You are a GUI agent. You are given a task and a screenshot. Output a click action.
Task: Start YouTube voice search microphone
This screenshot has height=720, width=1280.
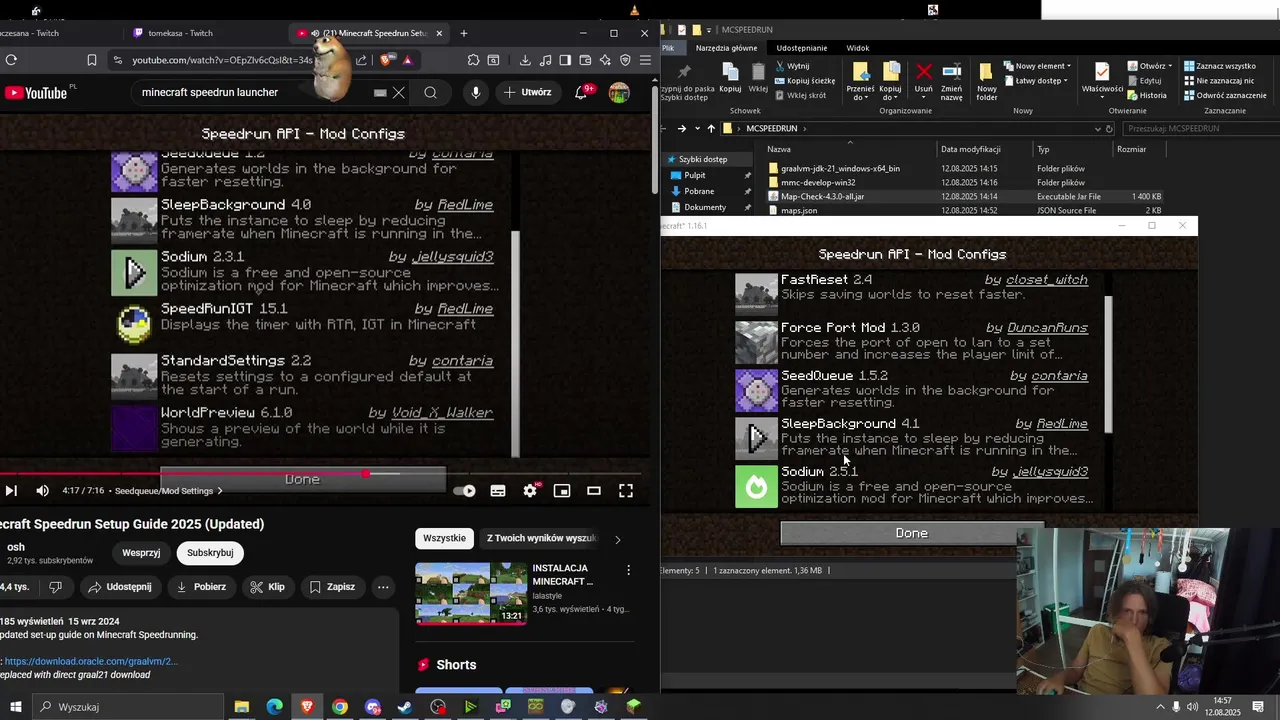(476, 93)
